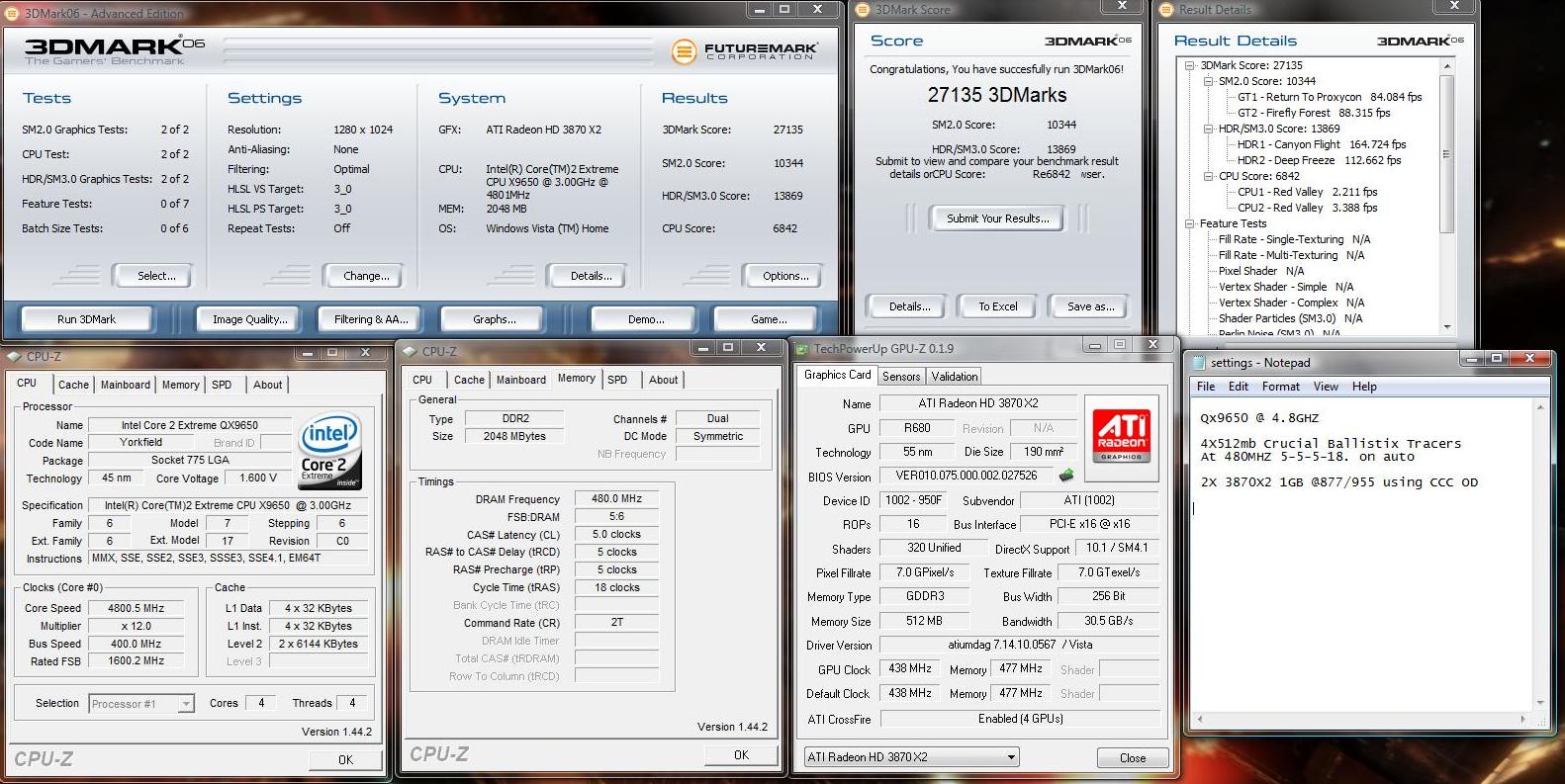Click the Options... button under Results
The width and height of the screenshot is (1565, 784).
pos(782,276)
